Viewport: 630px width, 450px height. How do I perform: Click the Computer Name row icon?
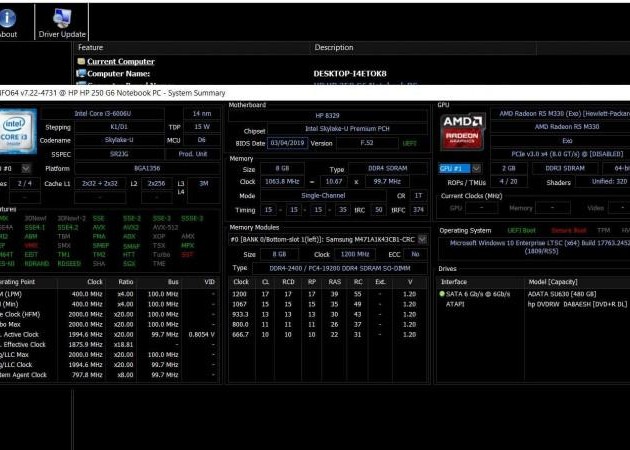[x=81, y=73]
